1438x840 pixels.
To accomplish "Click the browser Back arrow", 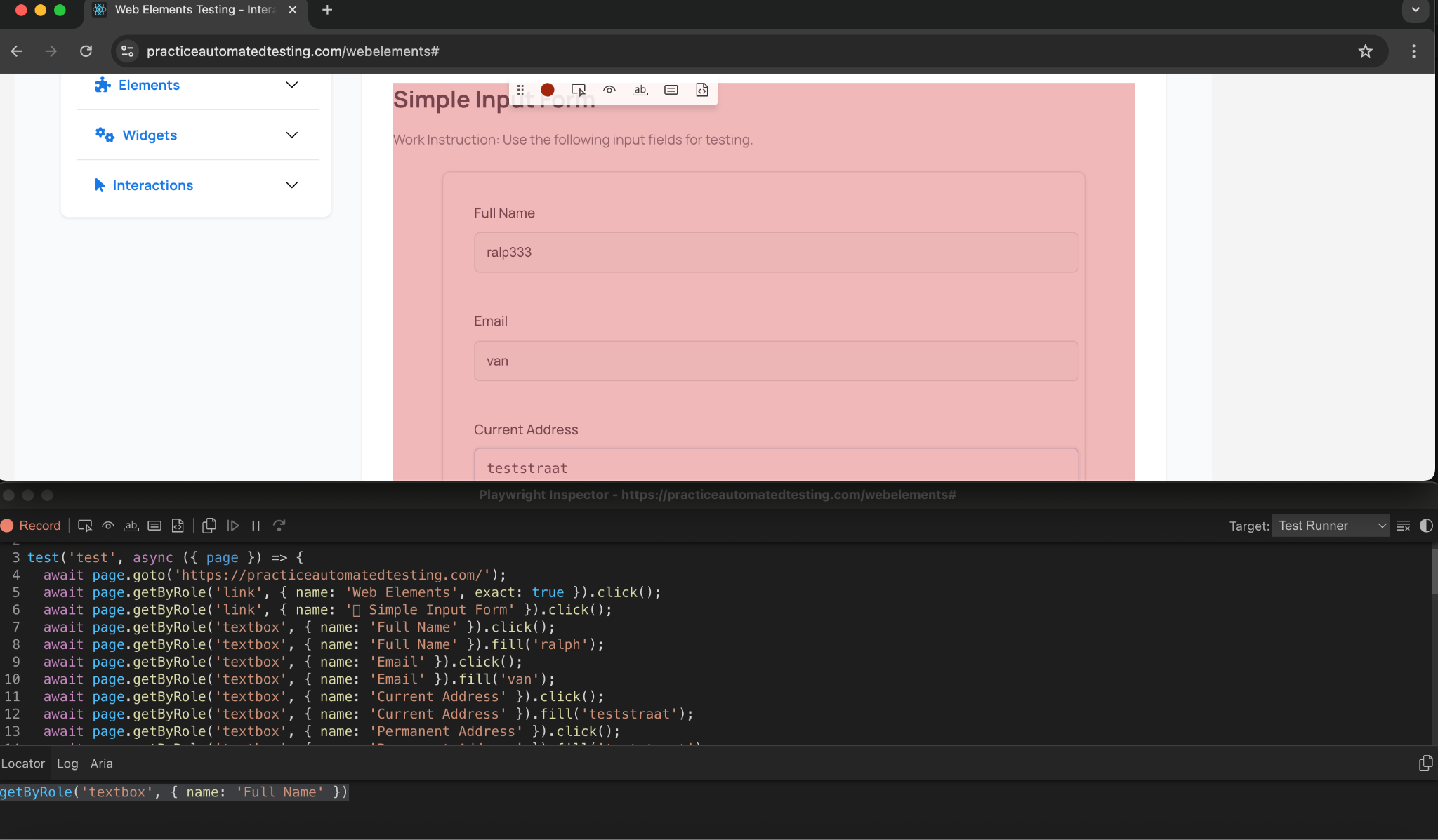I will click(17, 51).
